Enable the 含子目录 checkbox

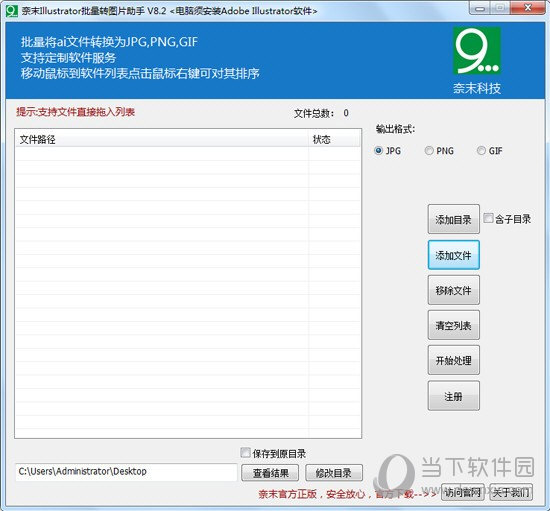pyautogui.click(x=488, y=218)
